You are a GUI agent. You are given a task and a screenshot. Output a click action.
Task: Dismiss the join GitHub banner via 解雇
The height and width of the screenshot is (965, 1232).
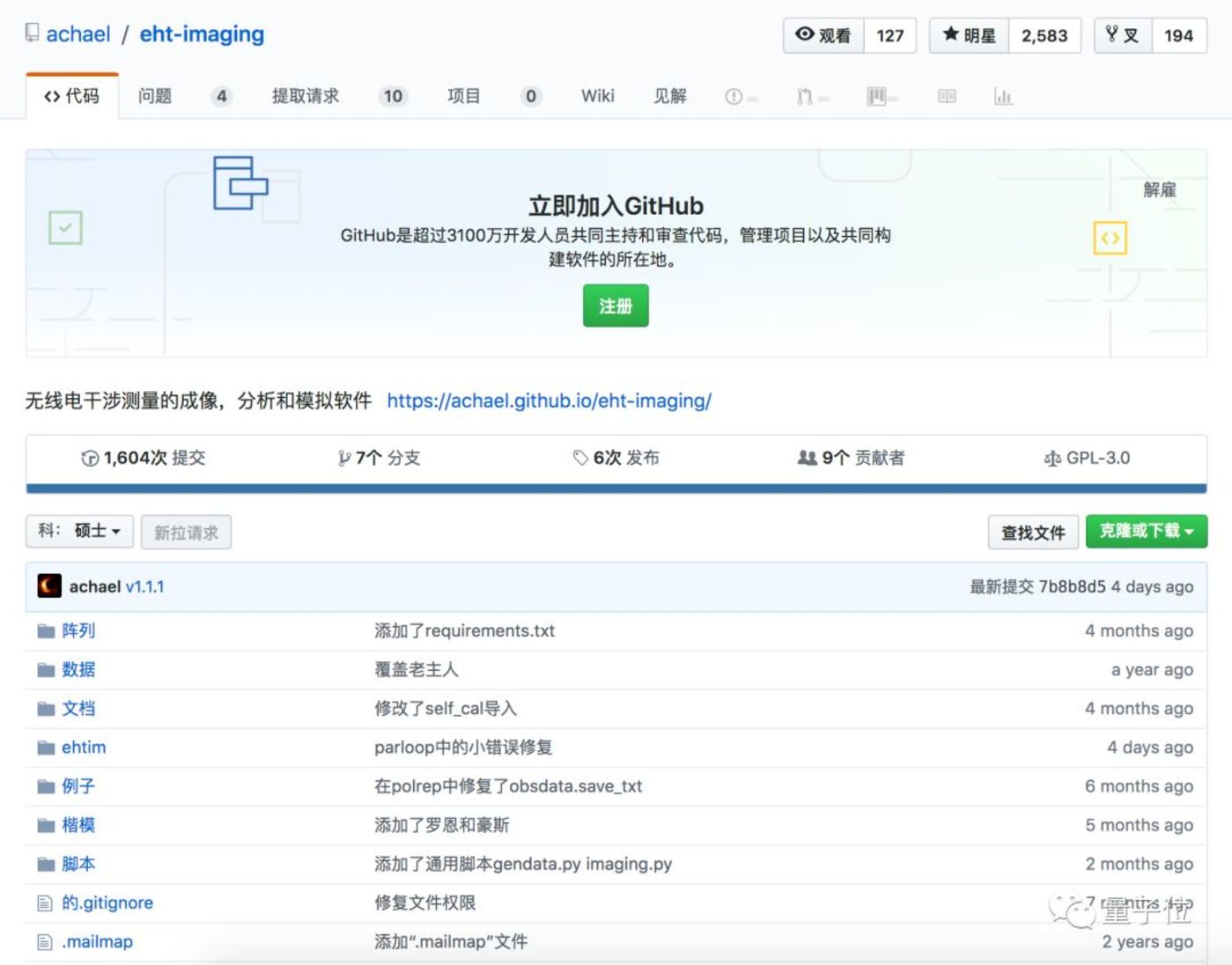click(1159, 190)
